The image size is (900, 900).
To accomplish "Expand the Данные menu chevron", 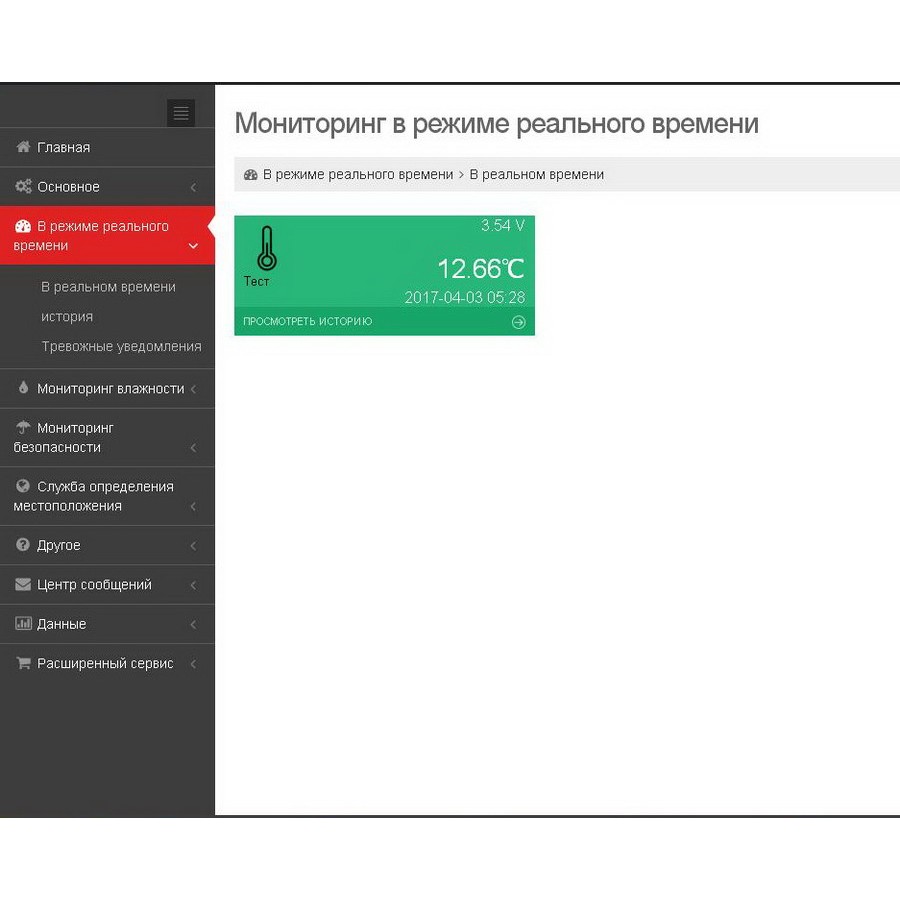I will pyautogui.click(x=193, y=625).
